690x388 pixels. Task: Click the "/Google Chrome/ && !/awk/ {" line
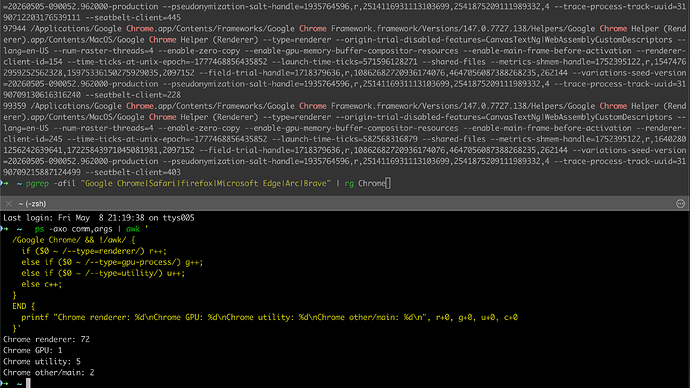click(x=73, y=240)
